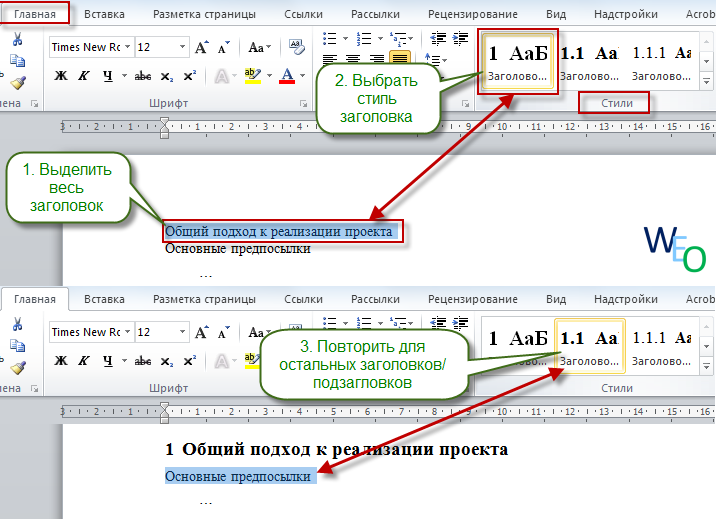Click Shrink Font icon in the top ribbon

(x=223, y=47)
